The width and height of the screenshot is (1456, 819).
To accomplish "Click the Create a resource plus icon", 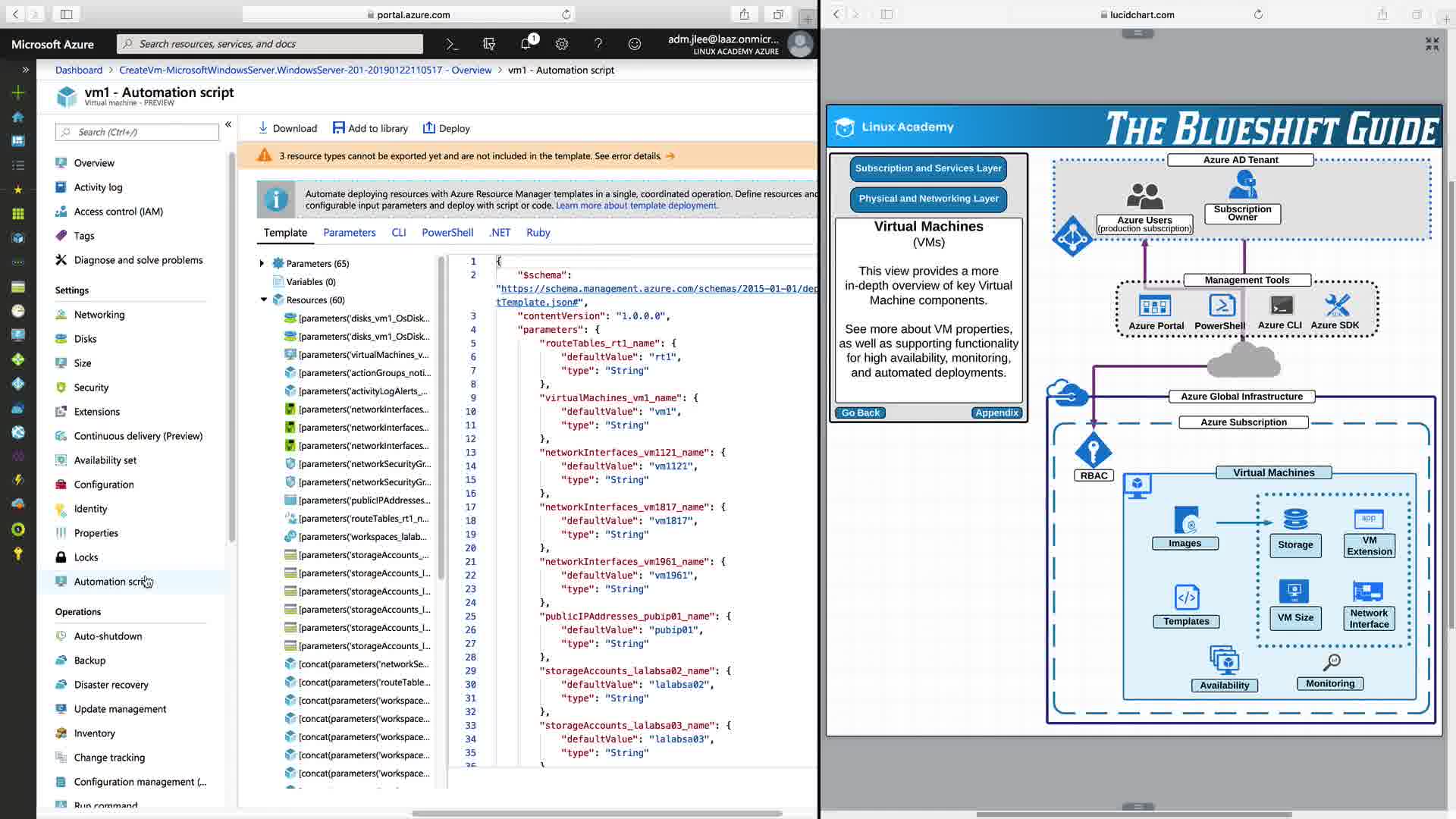I will pos(18,93).
